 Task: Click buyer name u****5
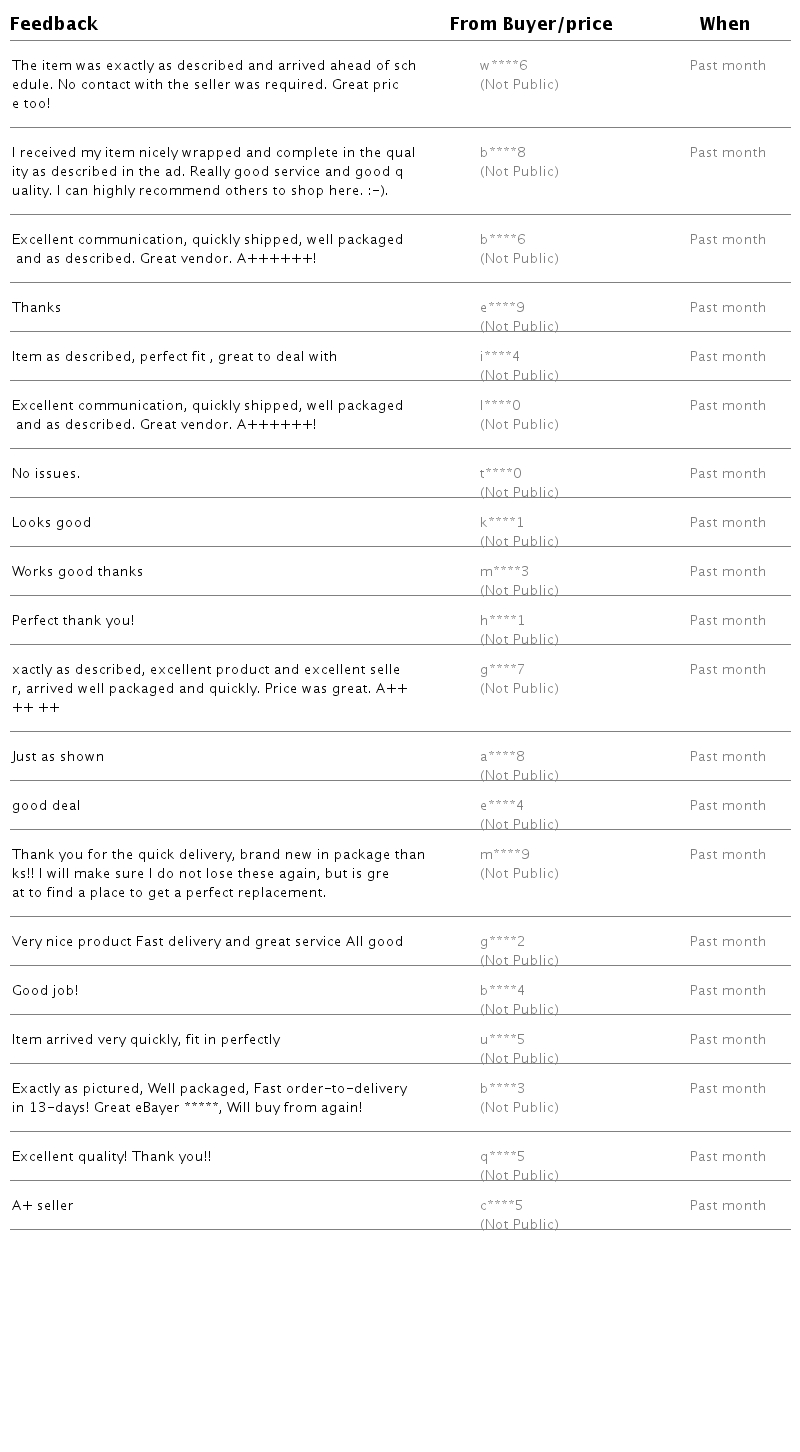tap(502, 1040)
